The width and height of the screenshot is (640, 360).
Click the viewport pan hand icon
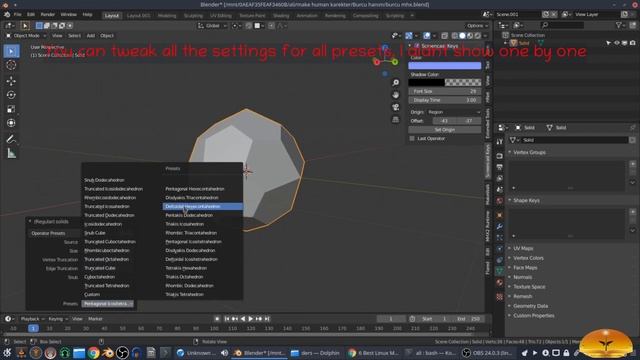point(396,95)
